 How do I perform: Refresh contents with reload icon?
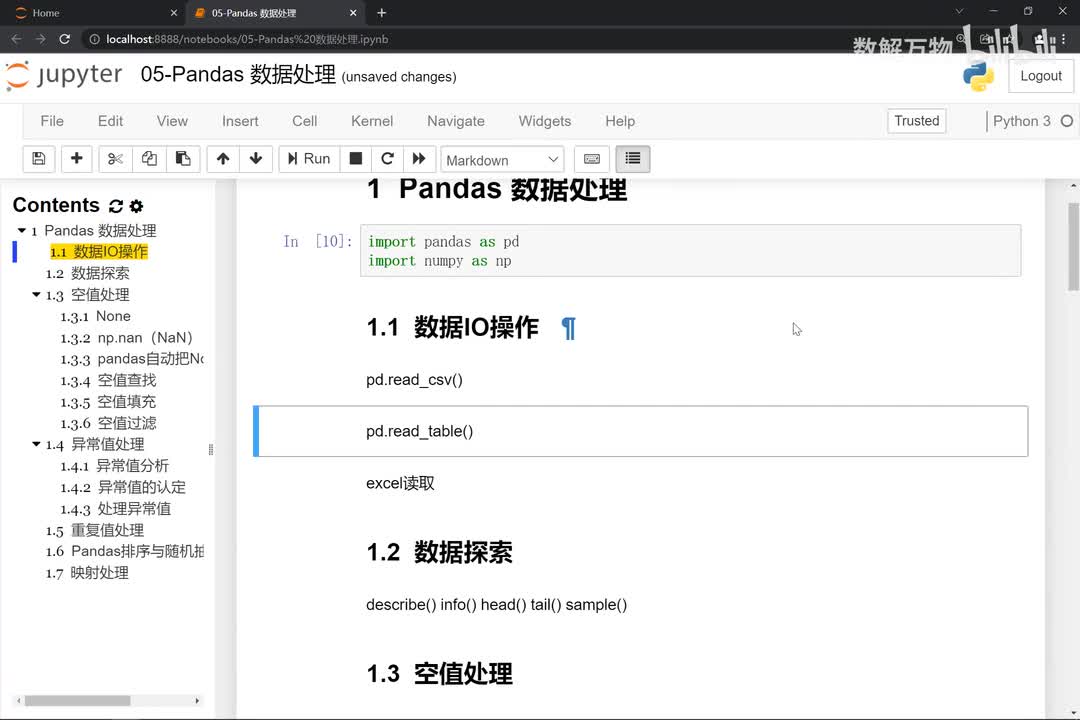click(116, 206)
